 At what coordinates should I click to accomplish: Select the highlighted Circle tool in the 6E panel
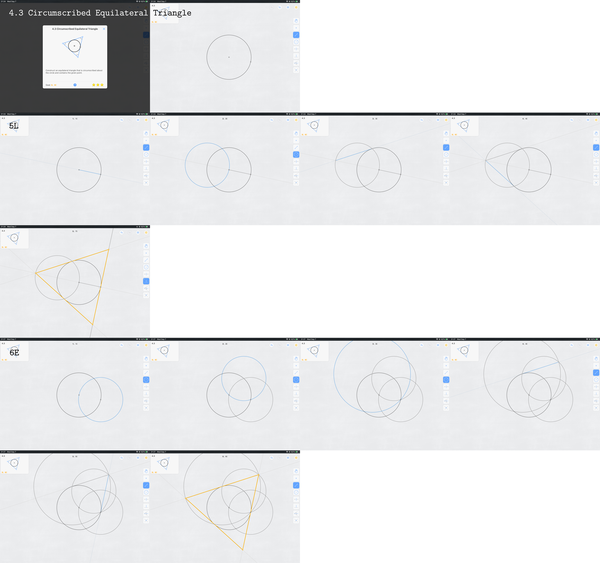[146, 380]
